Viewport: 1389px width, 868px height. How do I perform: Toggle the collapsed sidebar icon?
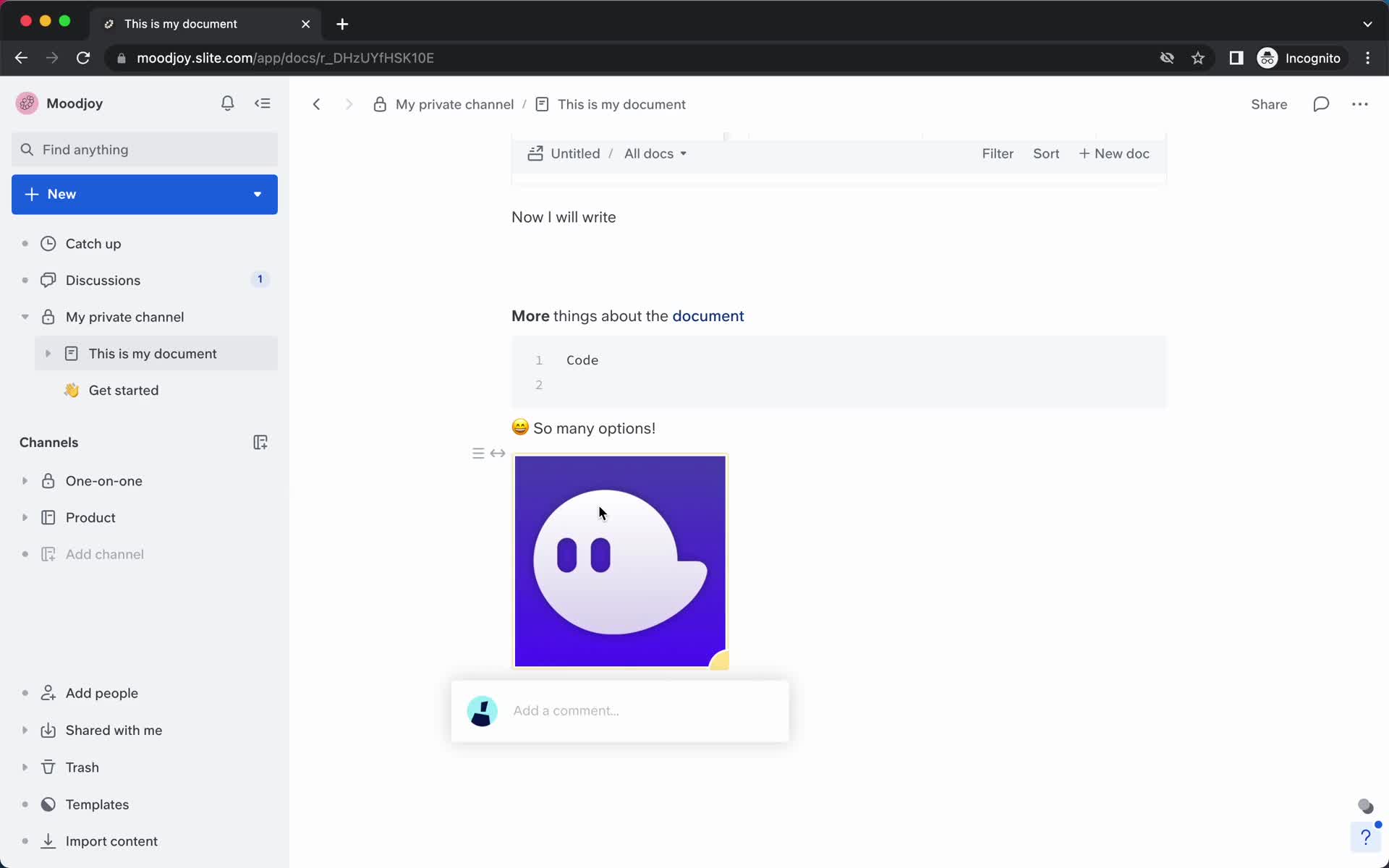263,103
